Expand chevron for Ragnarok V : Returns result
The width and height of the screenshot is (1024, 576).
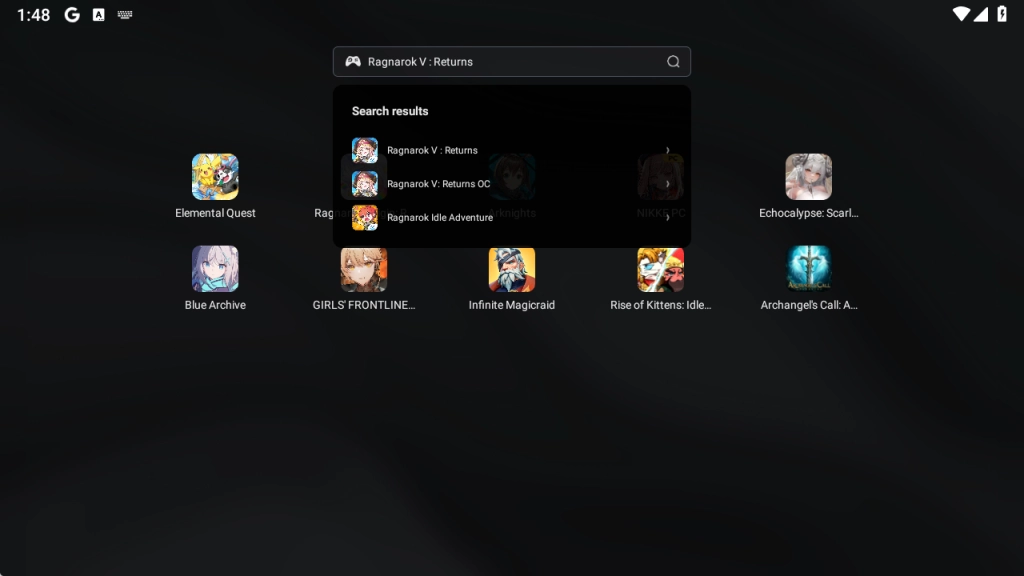click(667, 150)
